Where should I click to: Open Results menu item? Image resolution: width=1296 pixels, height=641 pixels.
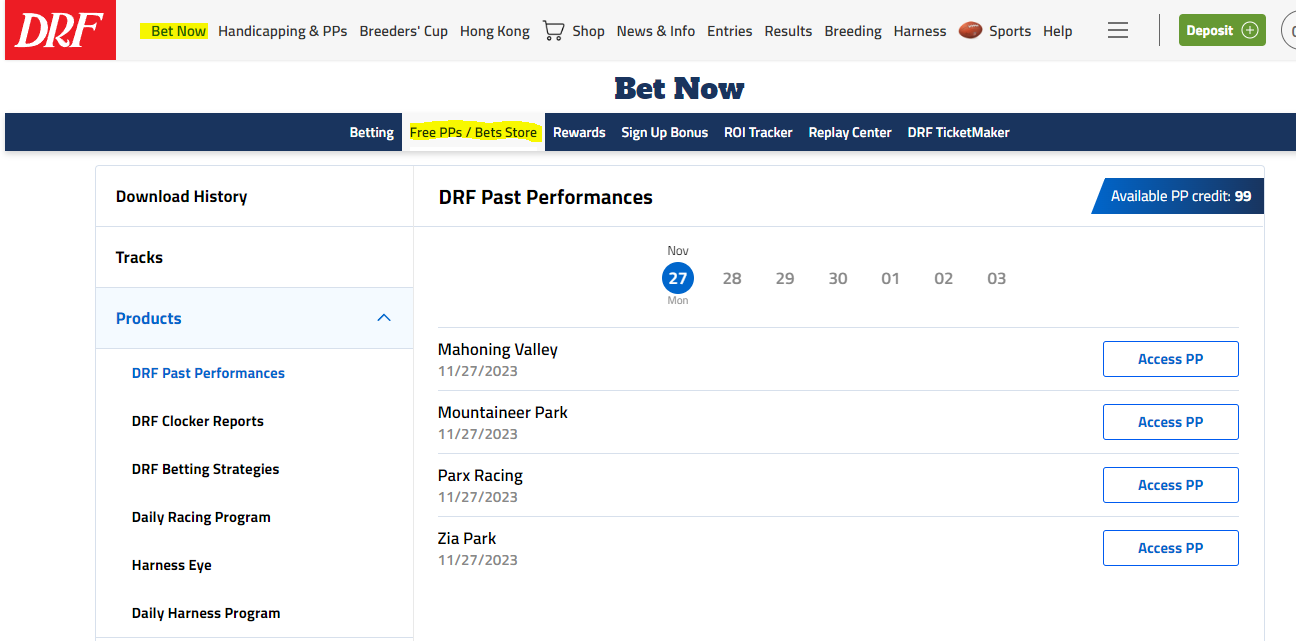click(x=788, y=31)
